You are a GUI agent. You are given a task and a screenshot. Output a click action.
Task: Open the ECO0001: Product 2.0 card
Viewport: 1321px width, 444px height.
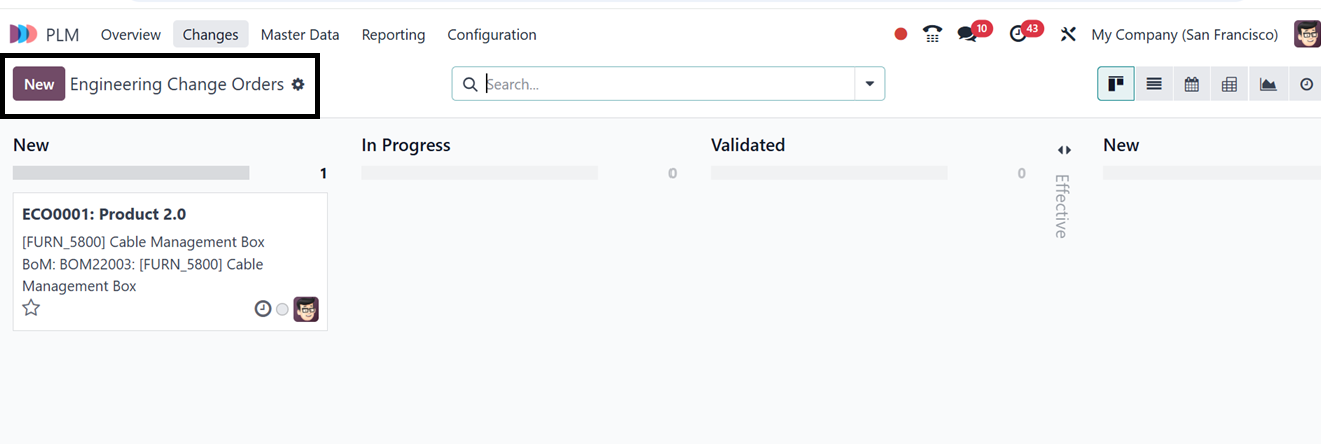pos(104,214)
